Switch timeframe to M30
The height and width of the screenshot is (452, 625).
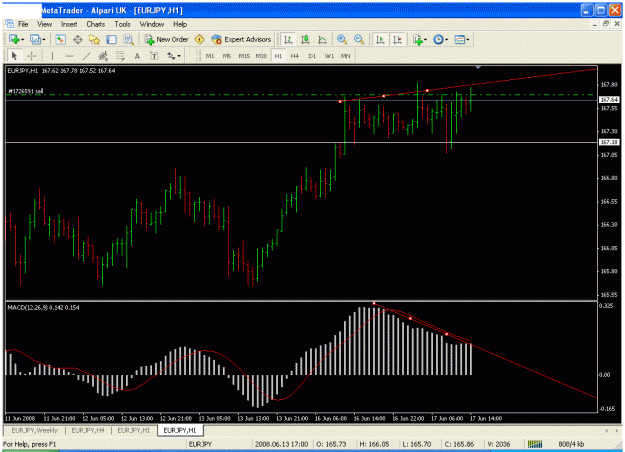[261, 56]
